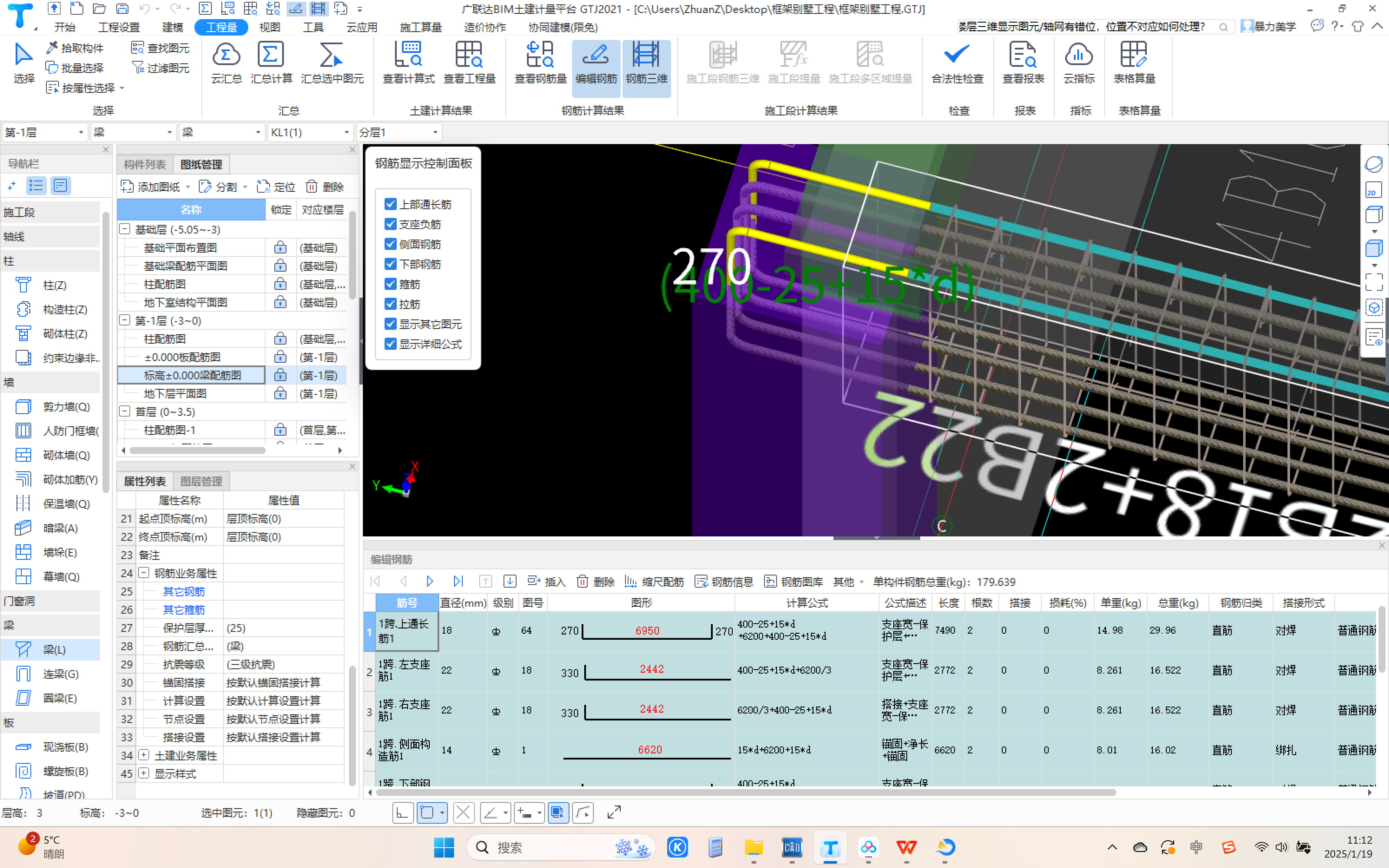The image size is (1389, 868).
Task: Select 柱(Z) component in navigation
Action: pos(50,285)
